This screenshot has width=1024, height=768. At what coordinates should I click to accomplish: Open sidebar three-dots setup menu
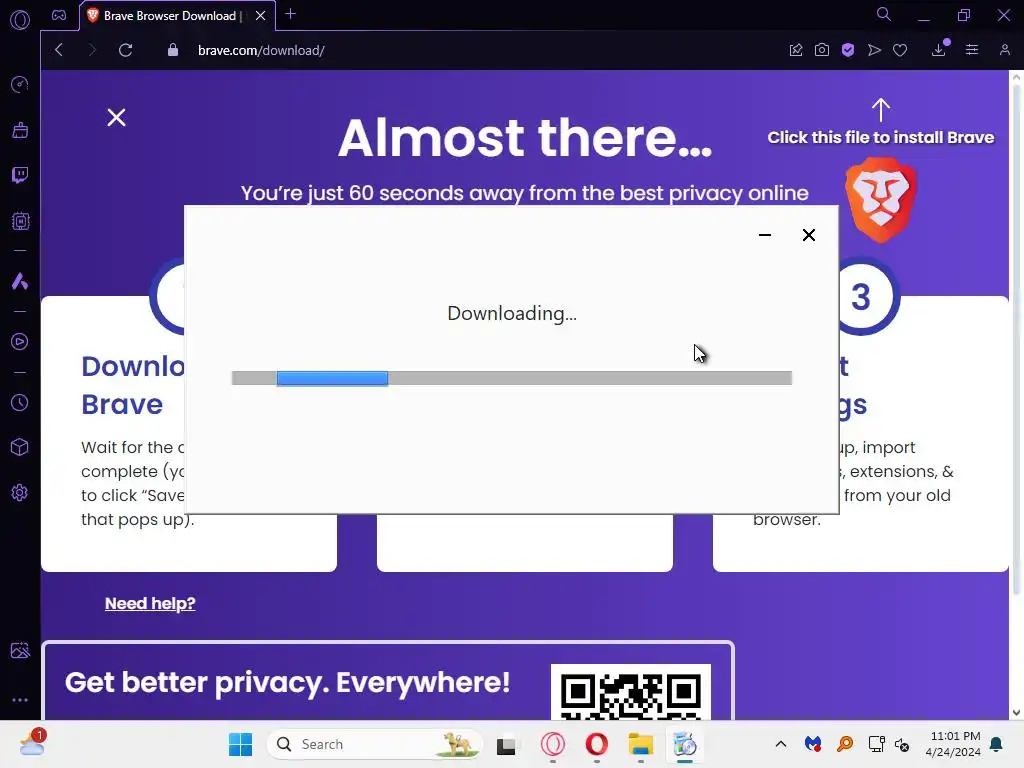pos(20,699)
